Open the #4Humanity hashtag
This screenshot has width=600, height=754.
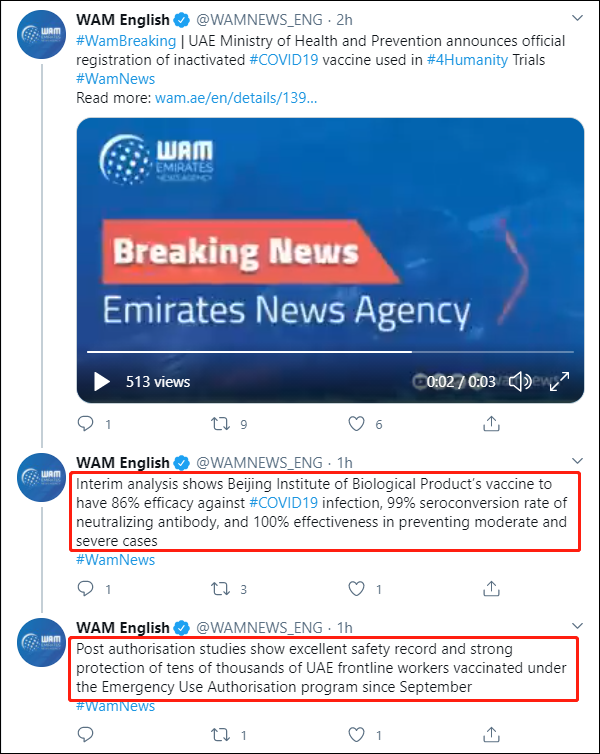point(464,60)
